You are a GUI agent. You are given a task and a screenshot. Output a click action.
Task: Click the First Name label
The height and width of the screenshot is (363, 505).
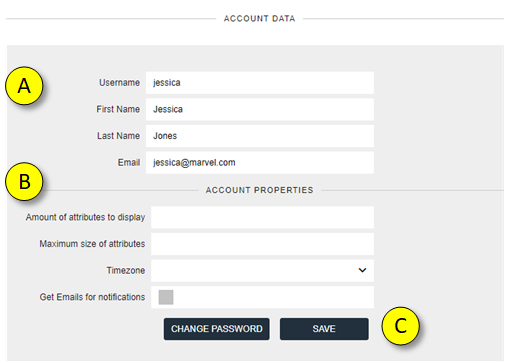[x=118, y=109]
